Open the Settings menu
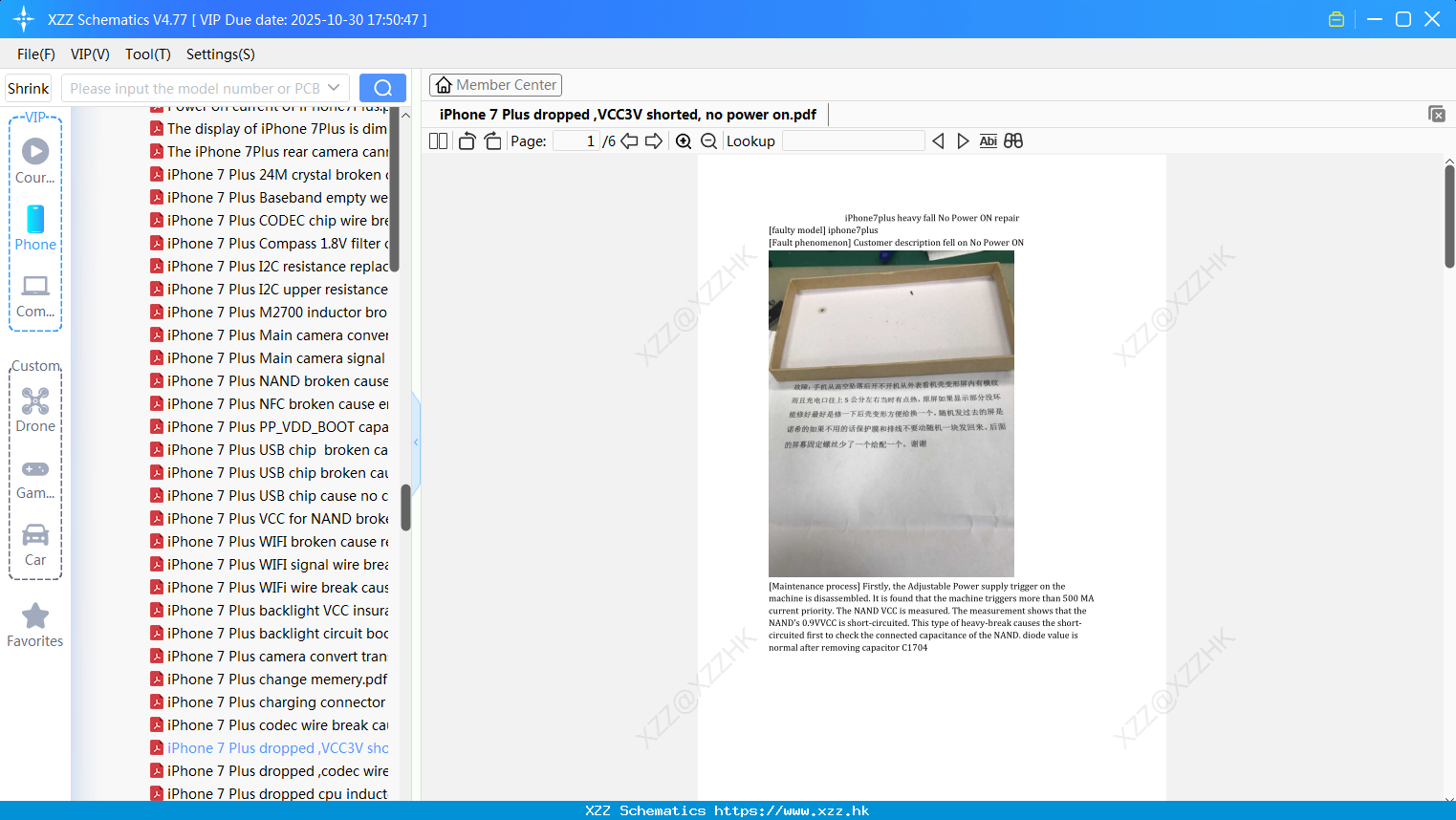 [221, 54]
